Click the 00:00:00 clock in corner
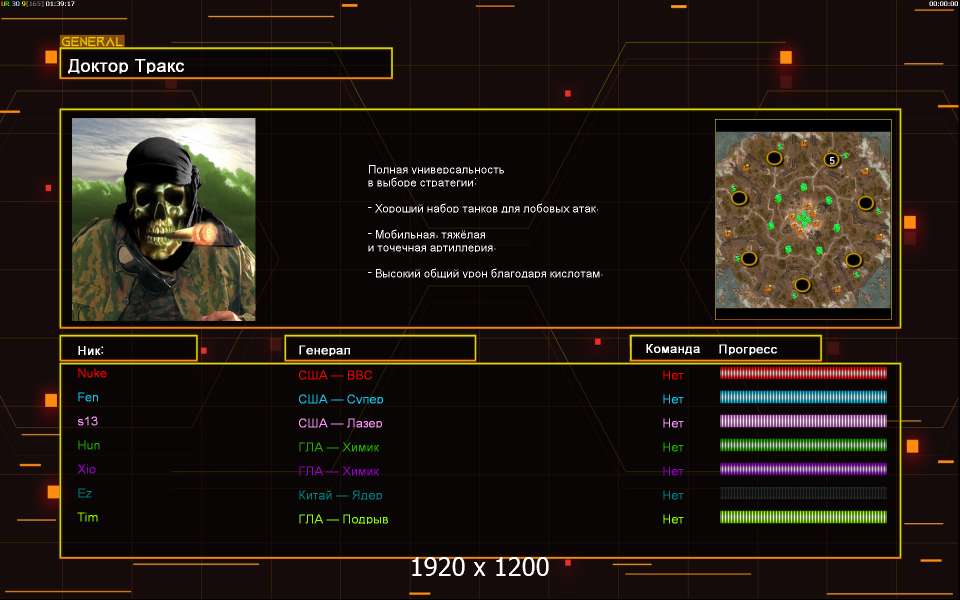Screen dimensions: 960x600 tap(943, 4)
